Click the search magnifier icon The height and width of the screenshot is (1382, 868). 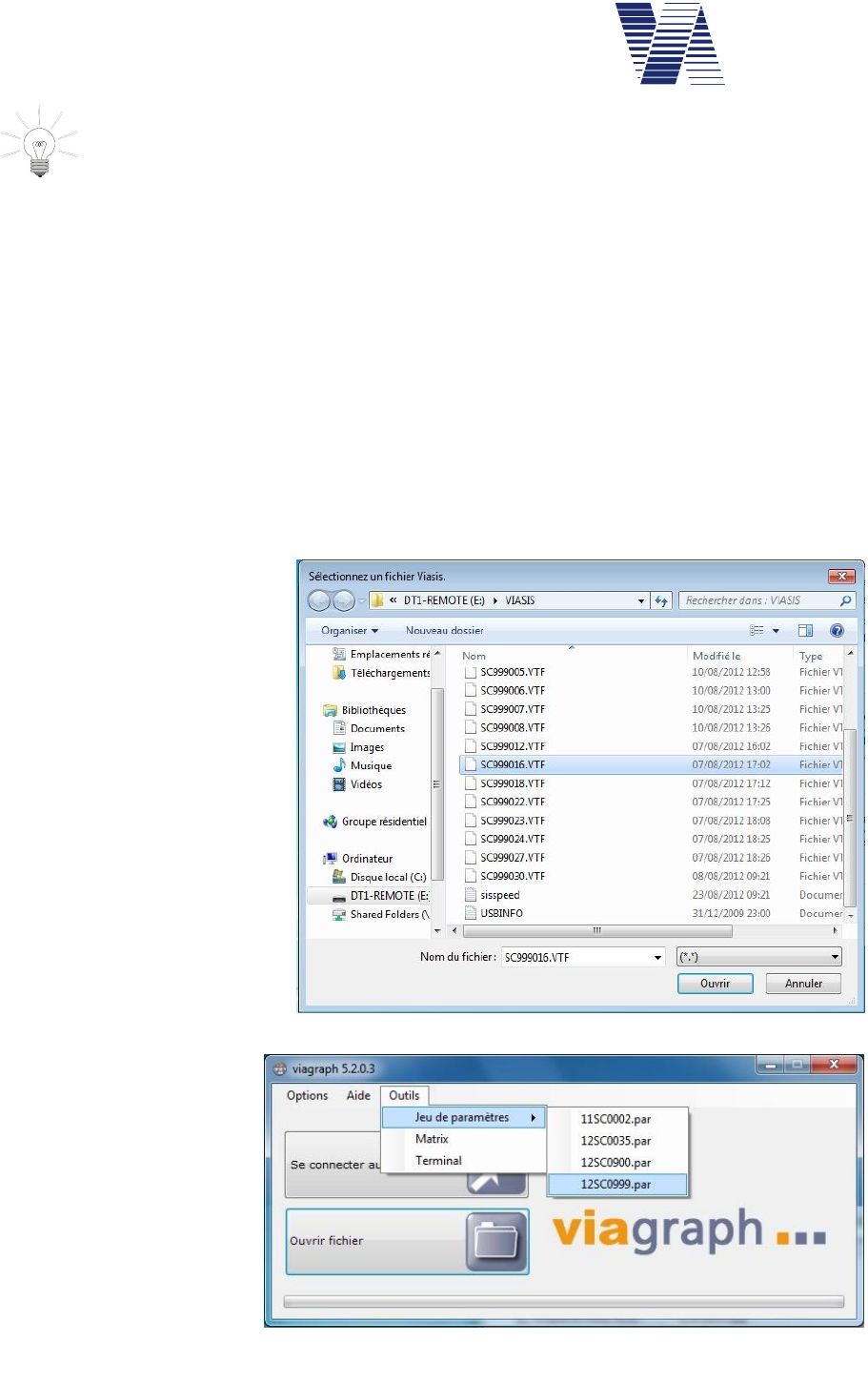click(x=845, y=600)
